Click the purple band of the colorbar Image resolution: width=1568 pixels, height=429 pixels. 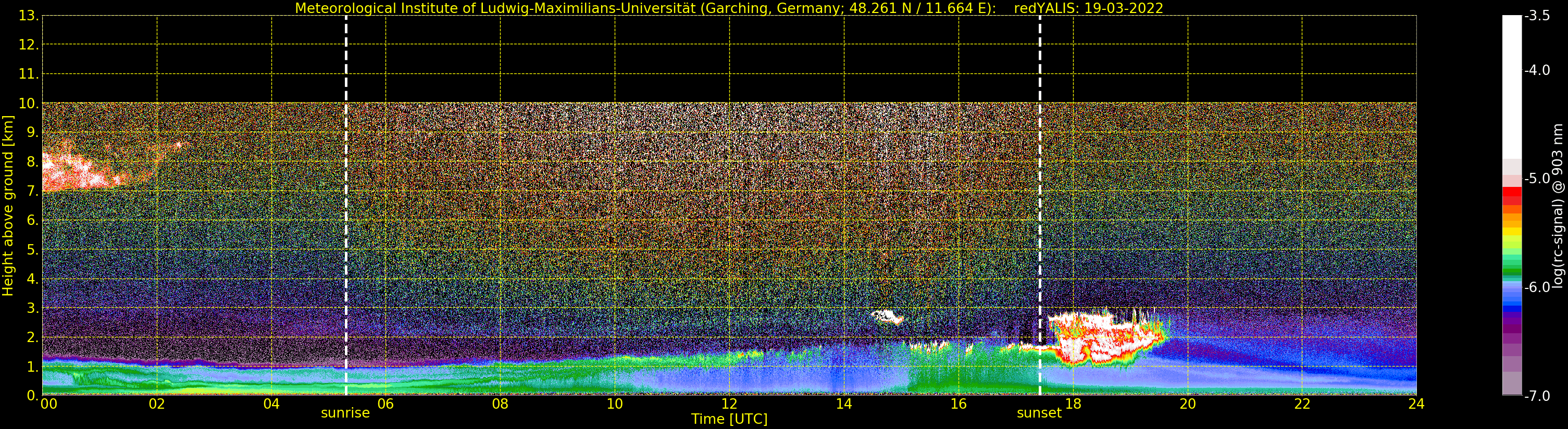coord(1512,322)
